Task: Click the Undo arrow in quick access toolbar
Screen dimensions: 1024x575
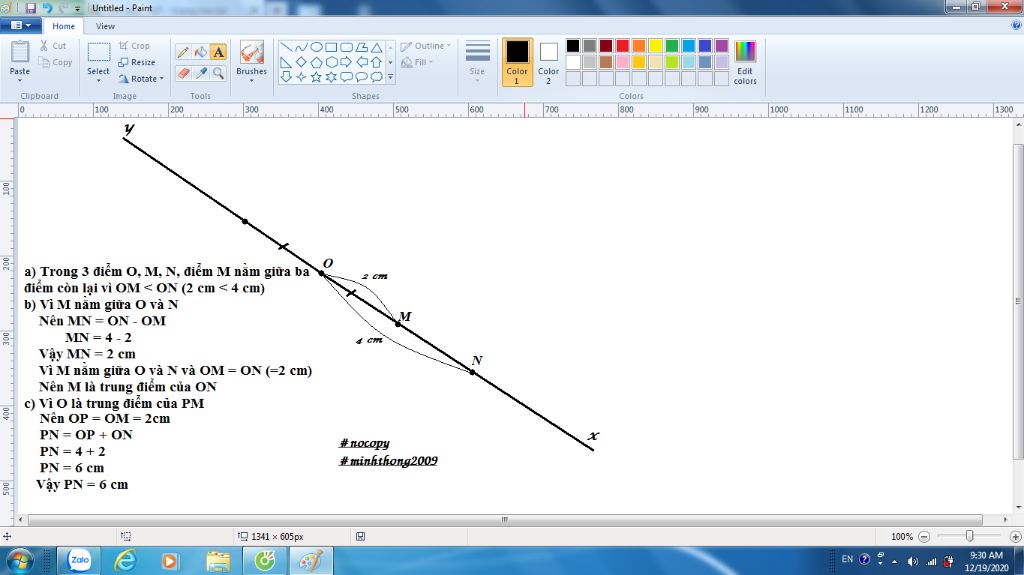Action: pyautogui.click(x=47, y=8)
